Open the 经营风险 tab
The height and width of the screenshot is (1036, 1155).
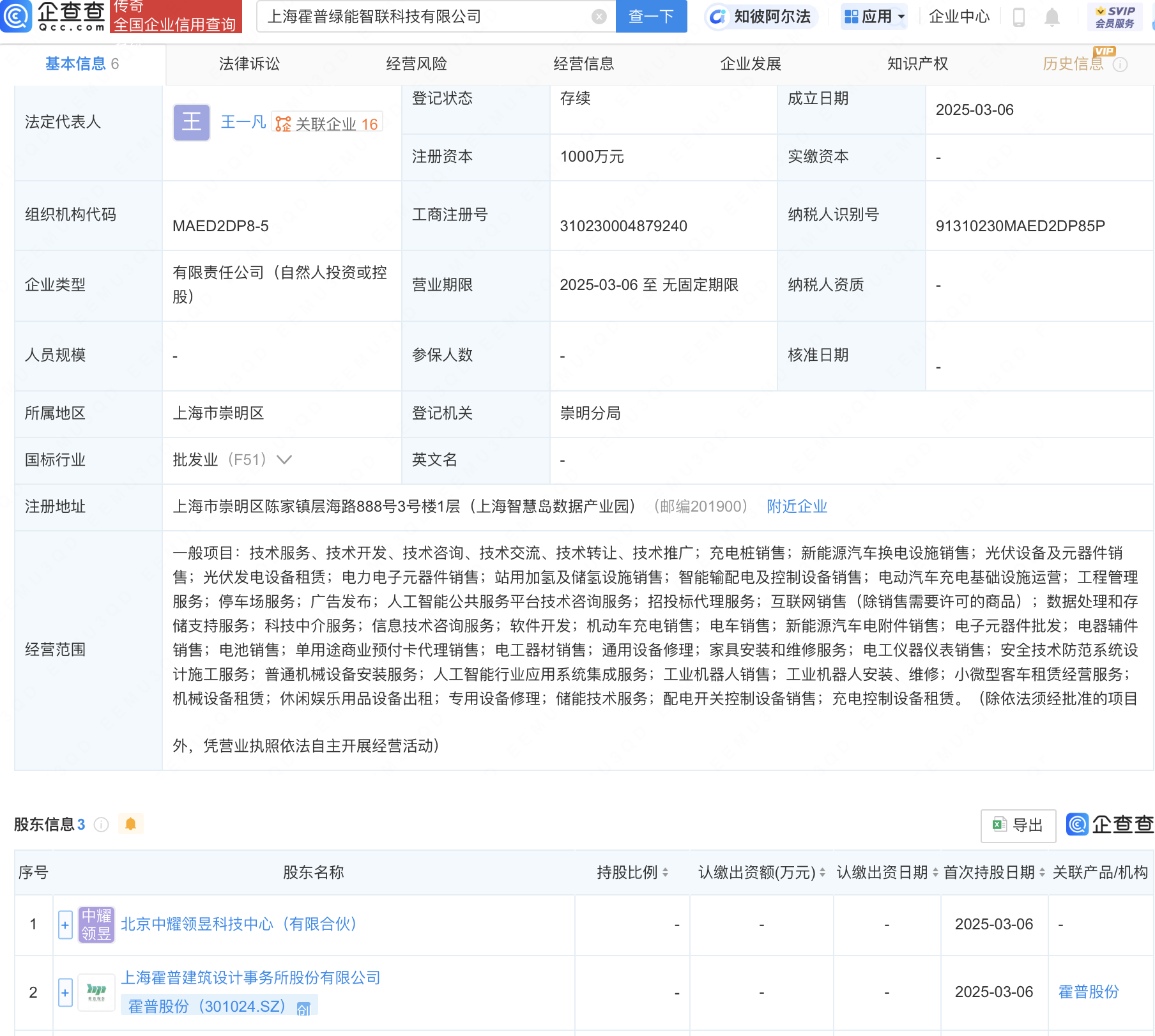[x=417, y=64]
